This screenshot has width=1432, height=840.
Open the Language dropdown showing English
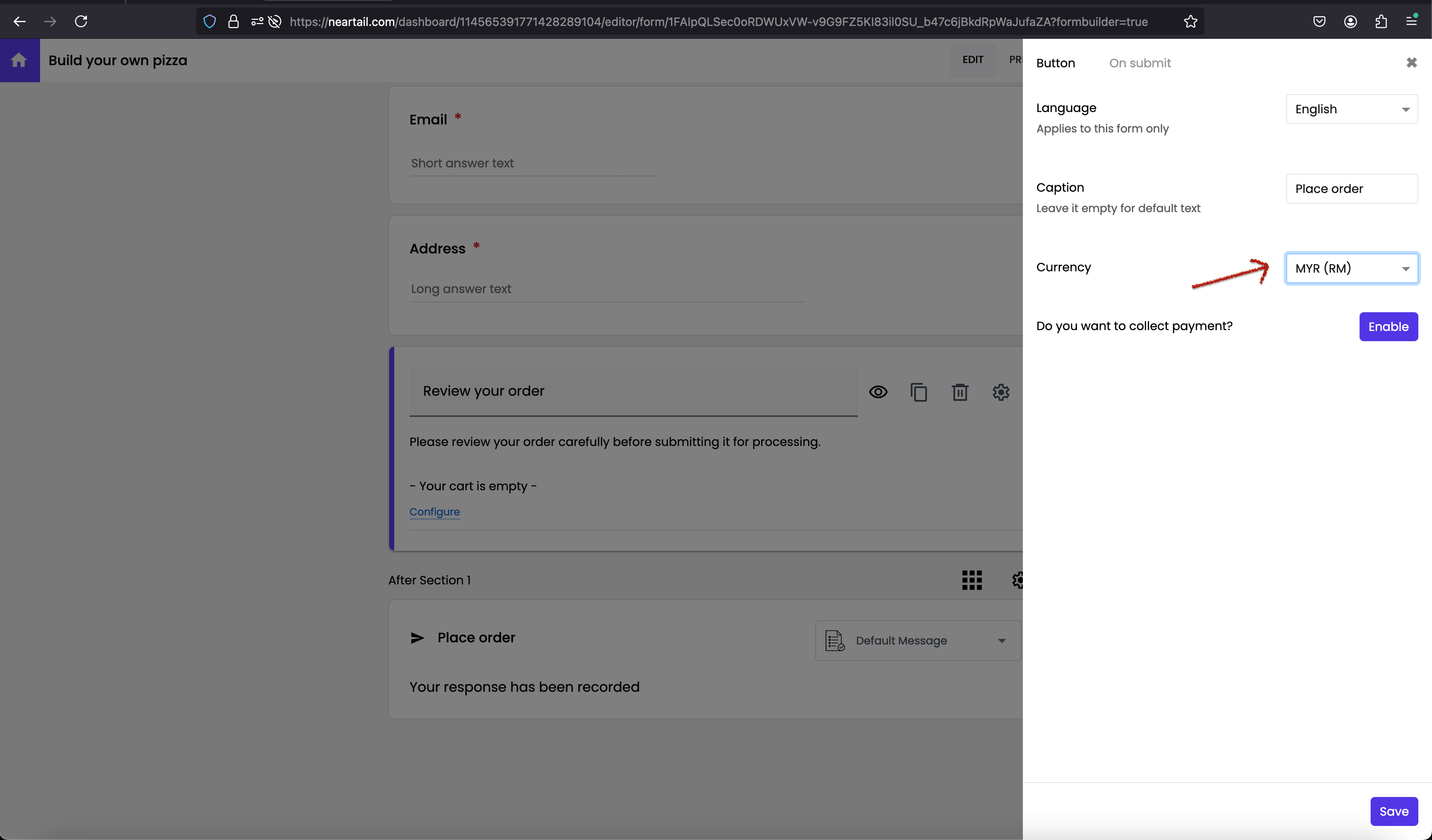[1351, 109]
